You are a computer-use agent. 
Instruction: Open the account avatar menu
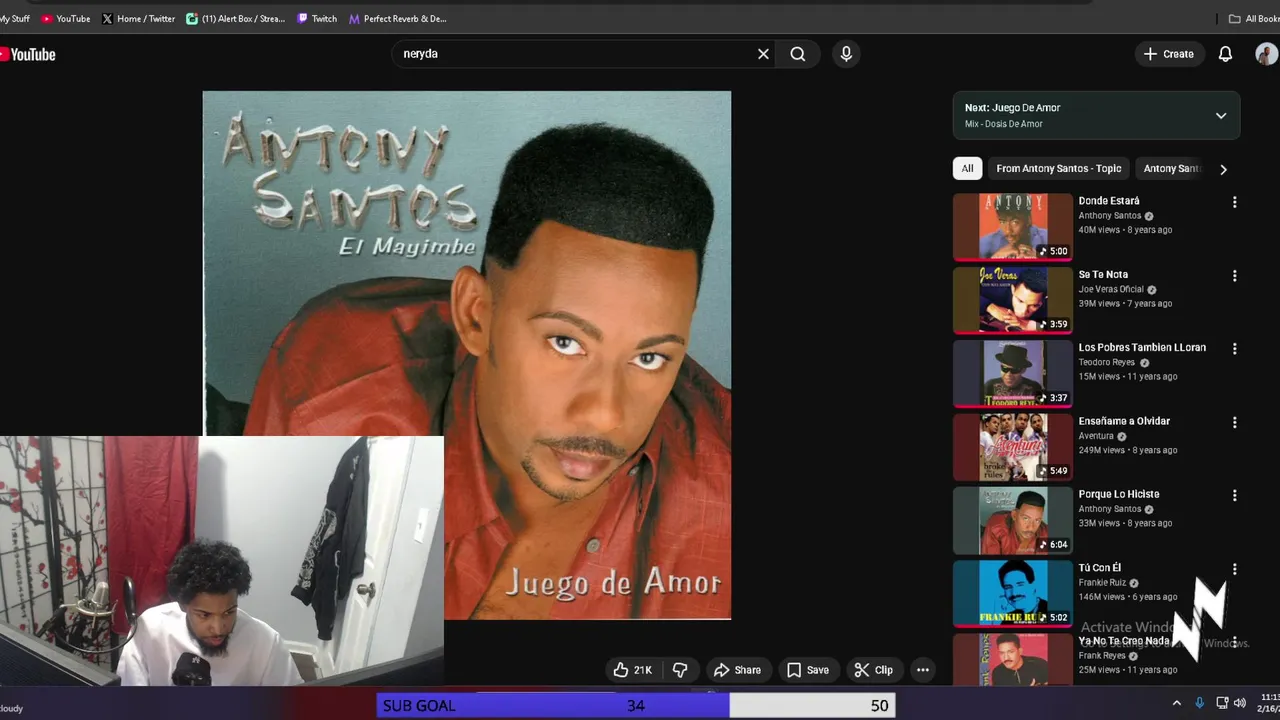point(1266,54)
